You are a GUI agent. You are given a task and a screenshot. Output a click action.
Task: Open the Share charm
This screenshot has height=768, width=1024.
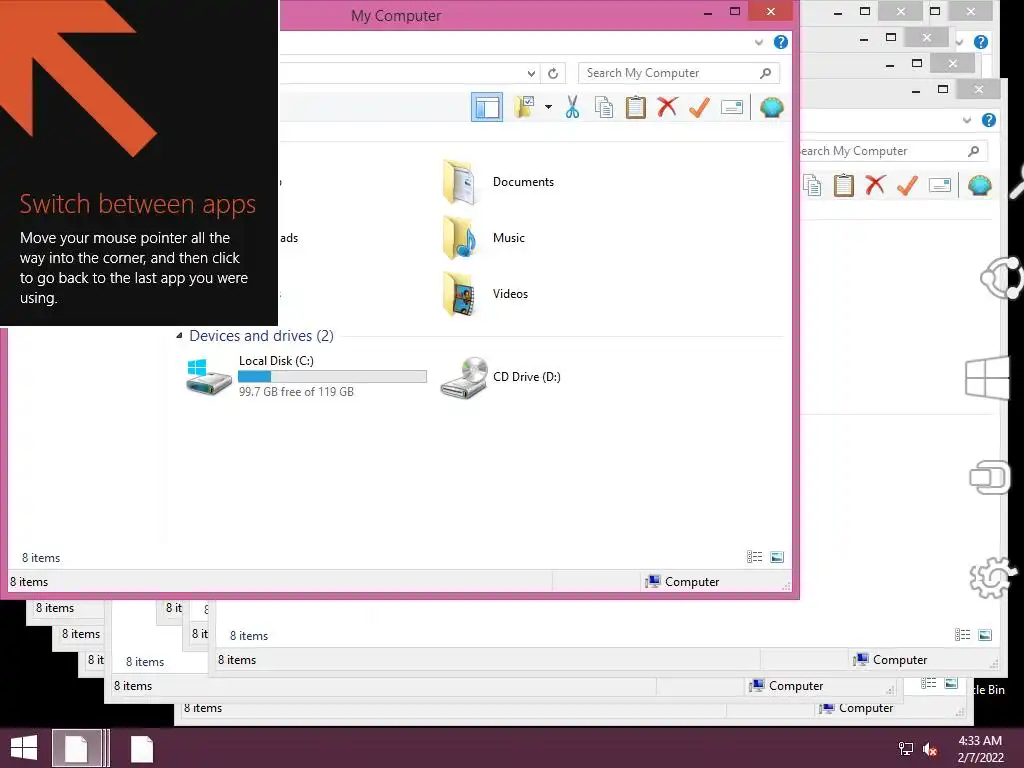click(1002, 278)
